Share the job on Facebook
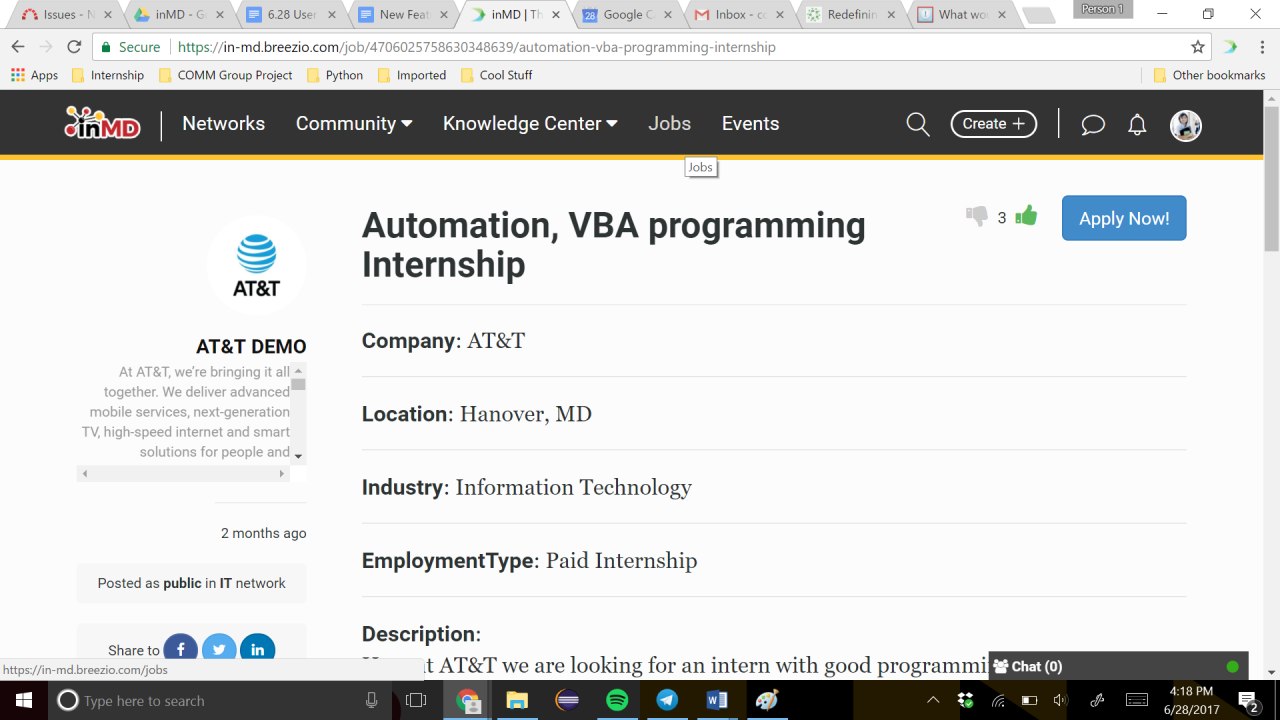The width and height of the screenshot is (1280, 720). click(x=181, y=649)
